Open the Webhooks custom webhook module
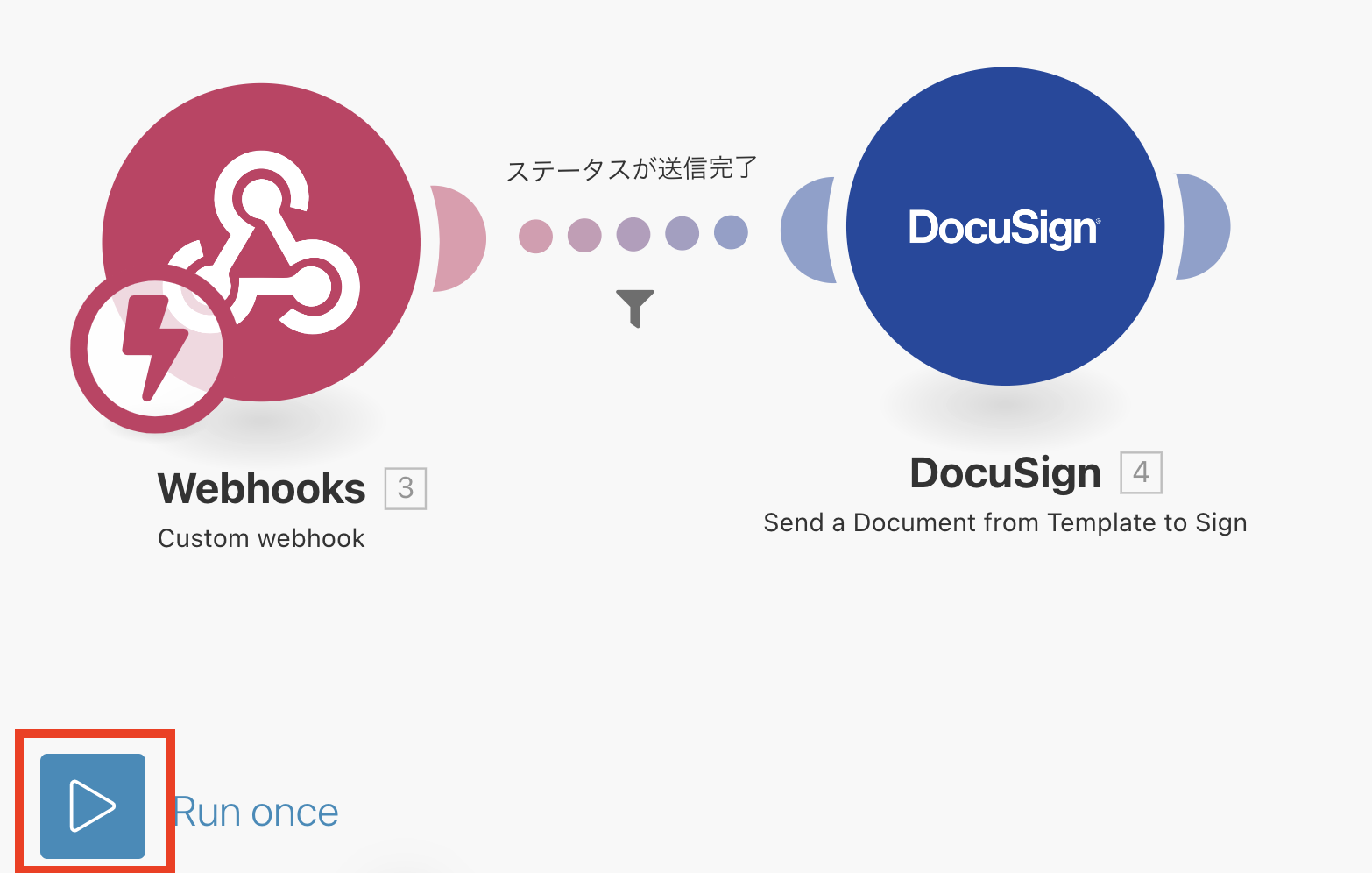The width and height of the screenshot is (1372, 873). pos(260,237)
